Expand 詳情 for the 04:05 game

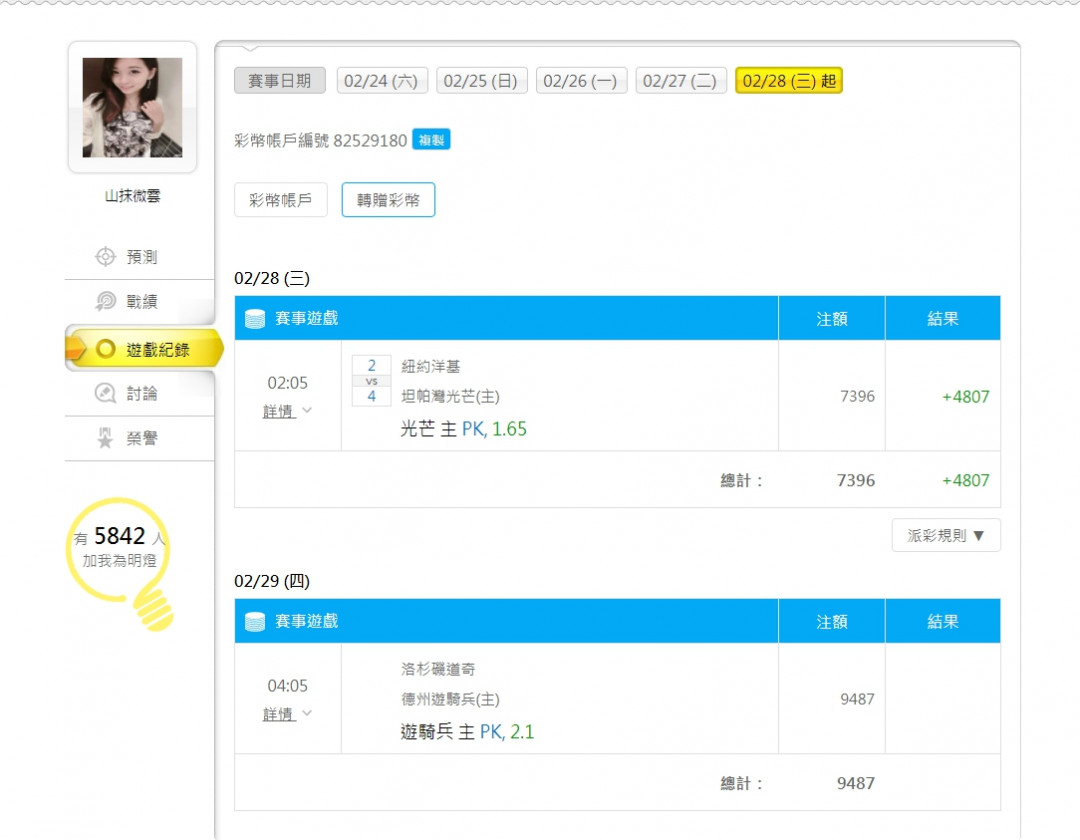coord(287,714)
